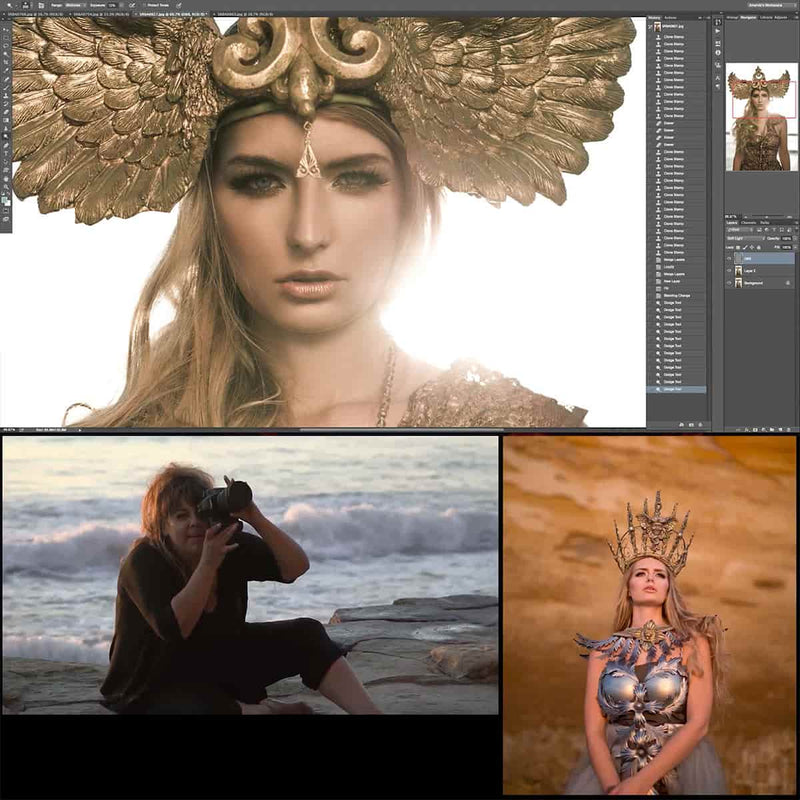Open the Soft Light blend mode dropdown
Image resolution: width=800 pixels, height=800 pixels.
(x=738, y=239)
